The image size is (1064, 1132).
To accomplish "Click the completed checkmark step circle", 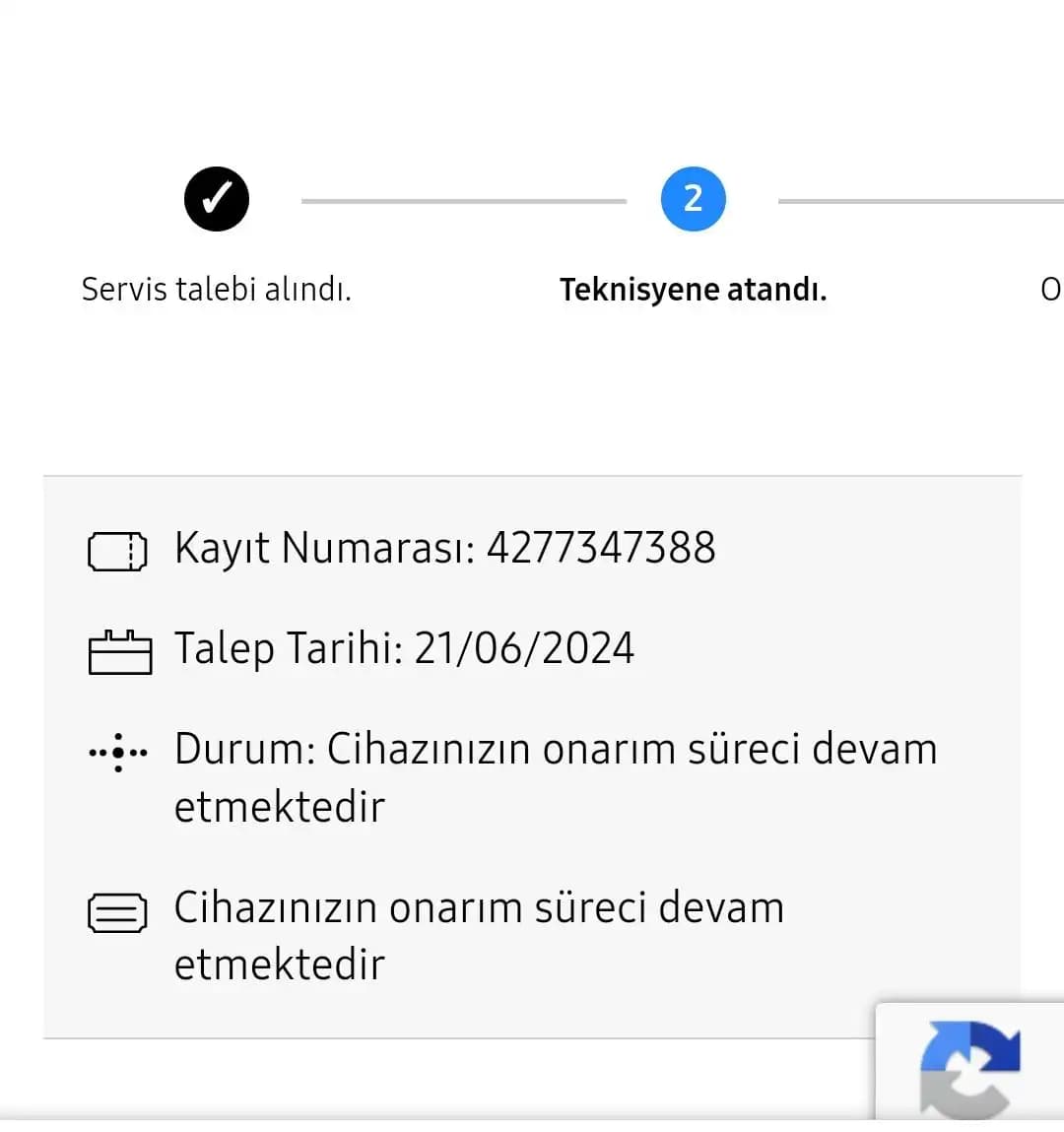I will point(217,199).
